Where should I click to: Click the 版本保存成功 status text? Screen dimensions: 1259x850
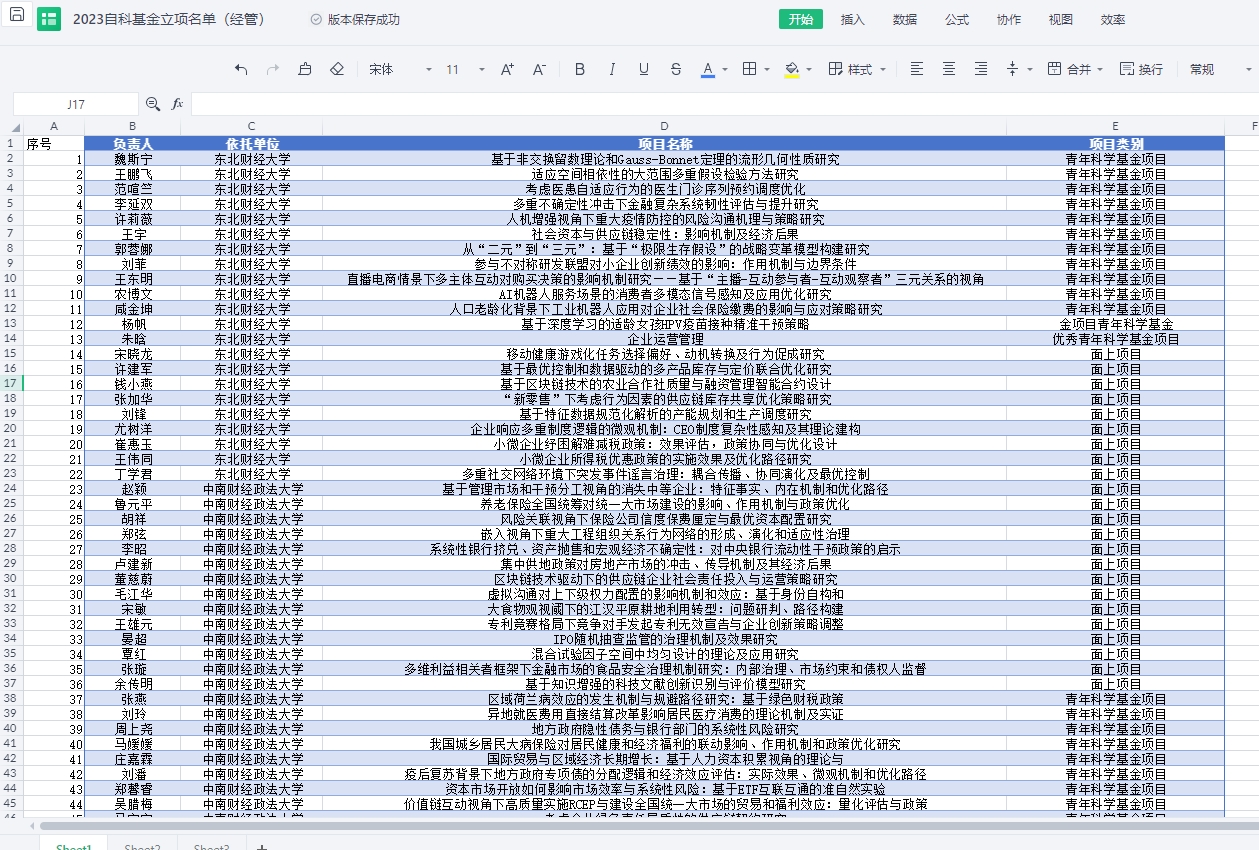tap(363, 20)
